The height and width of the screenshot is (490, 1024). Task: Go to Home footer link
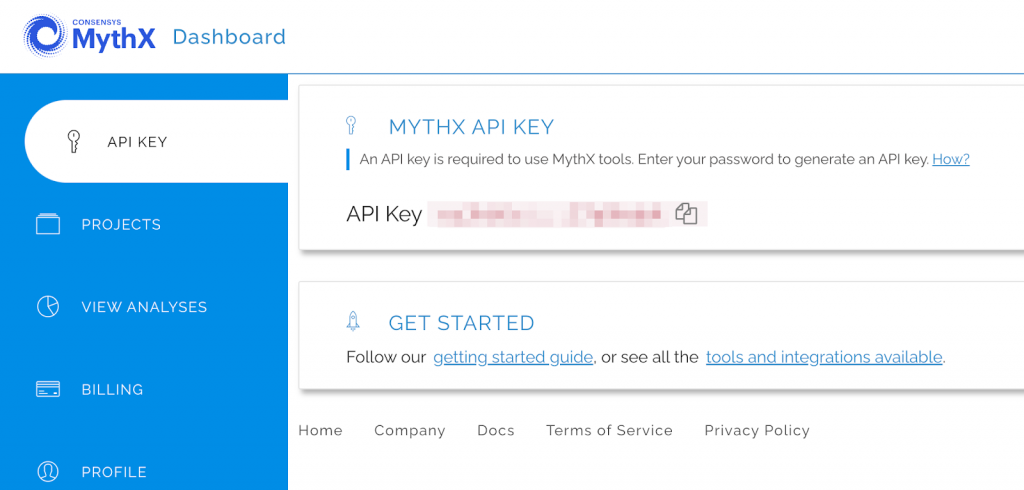[321, 431]
